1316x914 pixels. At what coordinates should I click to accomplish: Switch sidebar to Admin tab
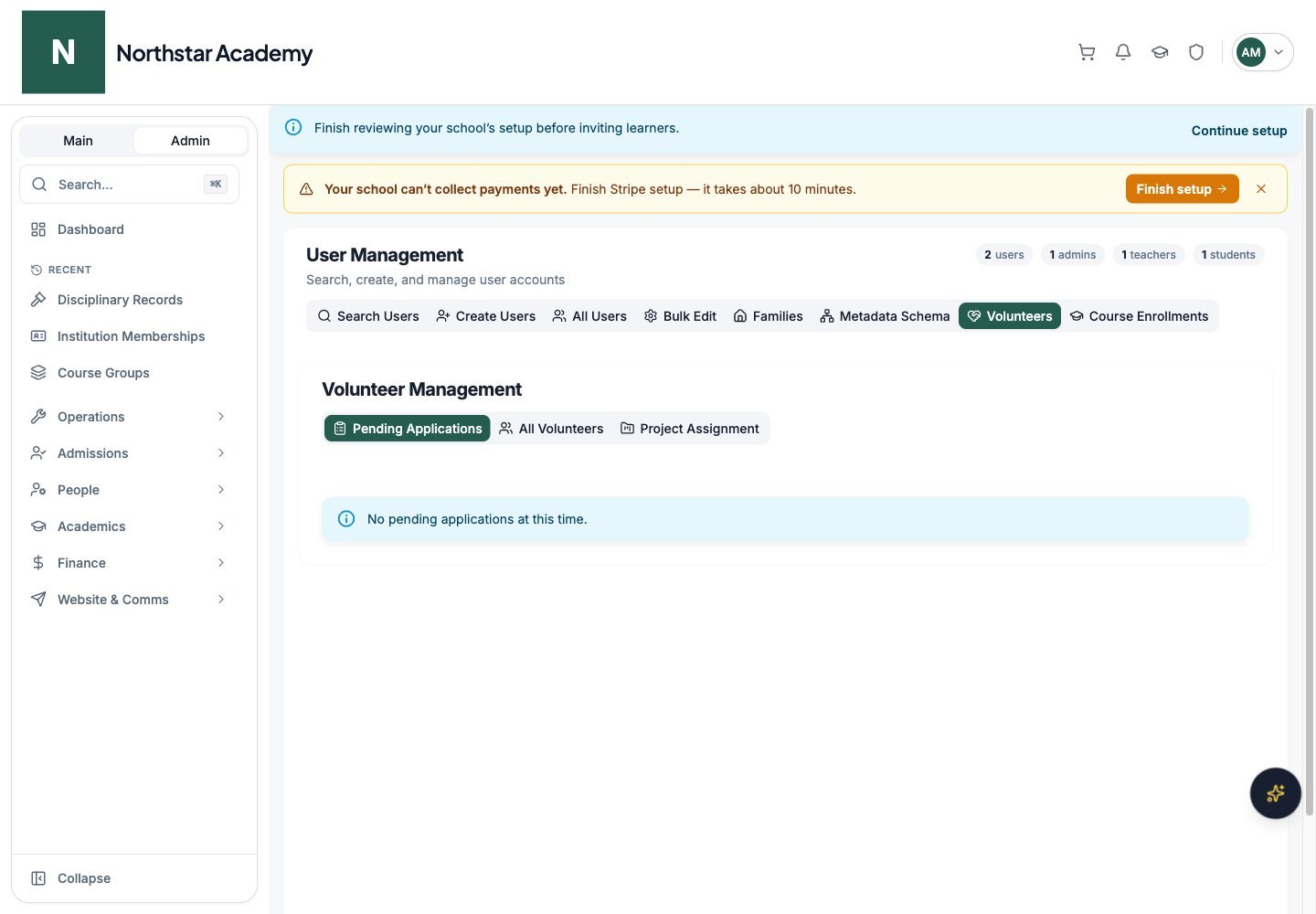point(190,140)
